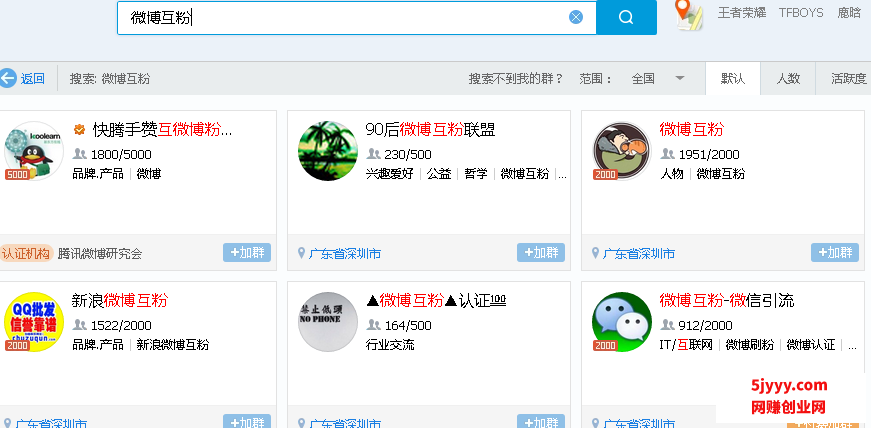
Task: Click 加群 for 快腾手赞互微博粉 group
Action: 247,253
